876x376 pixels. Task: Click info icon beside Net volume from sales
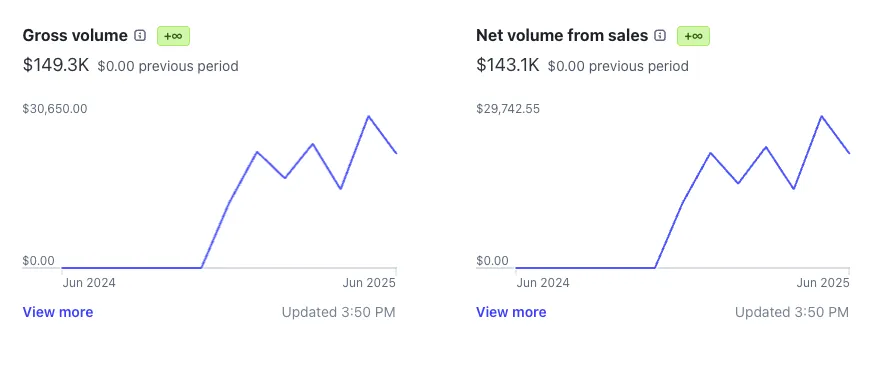(x=660, y=36)
